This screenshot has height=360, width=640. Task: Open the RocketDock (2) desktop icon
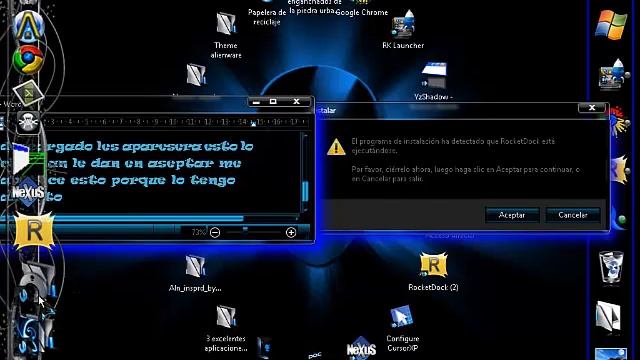pos(433,272)
